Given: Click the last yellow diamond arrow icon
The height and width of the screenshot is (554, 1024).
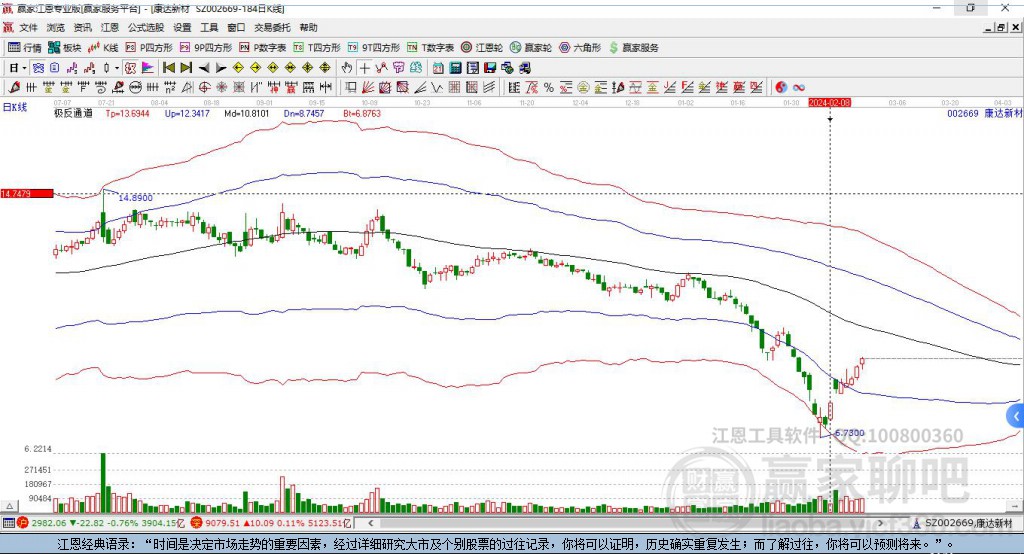Looking at the screenshot, I should pos(325,68).
